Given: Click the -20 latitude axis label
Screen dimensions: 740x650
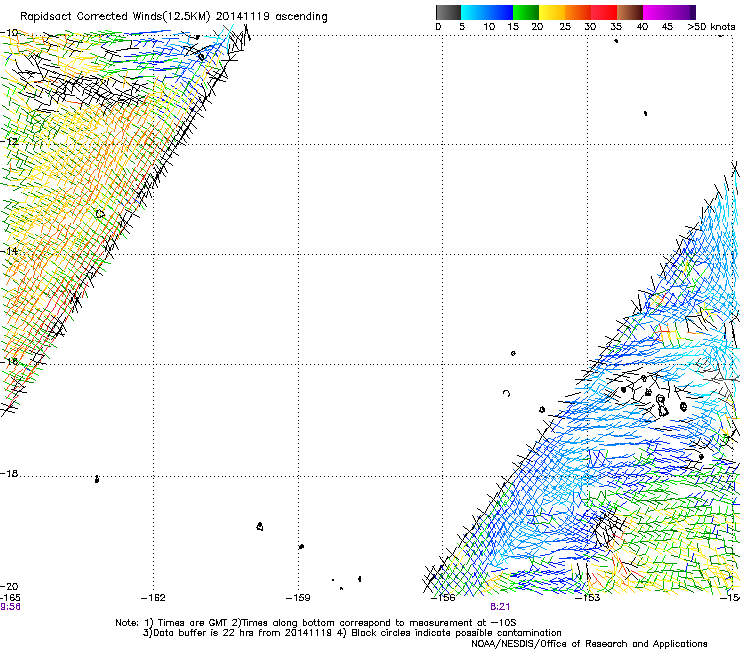Looking at the screenshot, I should (x=9, y=586).
